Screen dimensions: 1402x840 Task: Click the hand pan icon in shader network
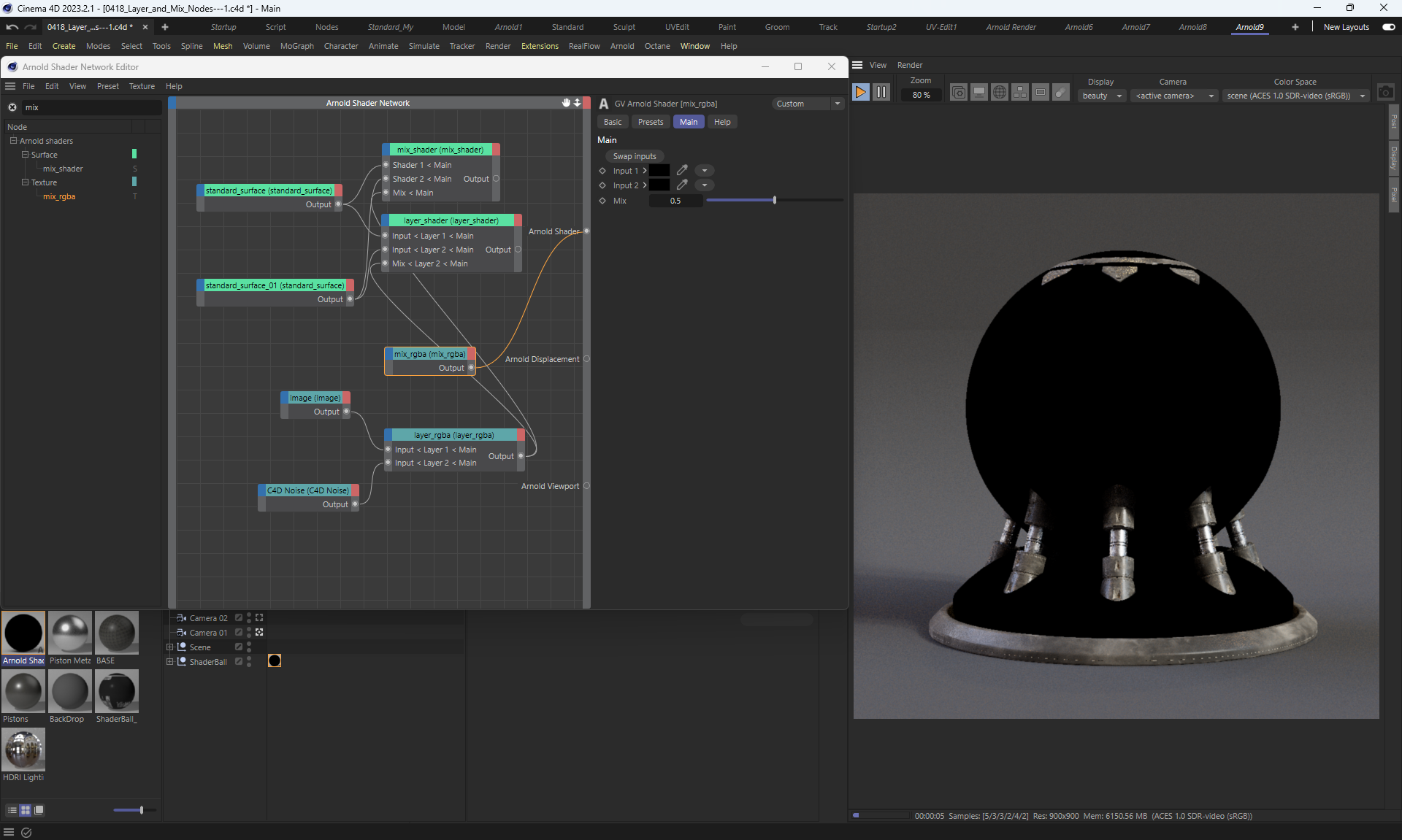coord(566,103)
